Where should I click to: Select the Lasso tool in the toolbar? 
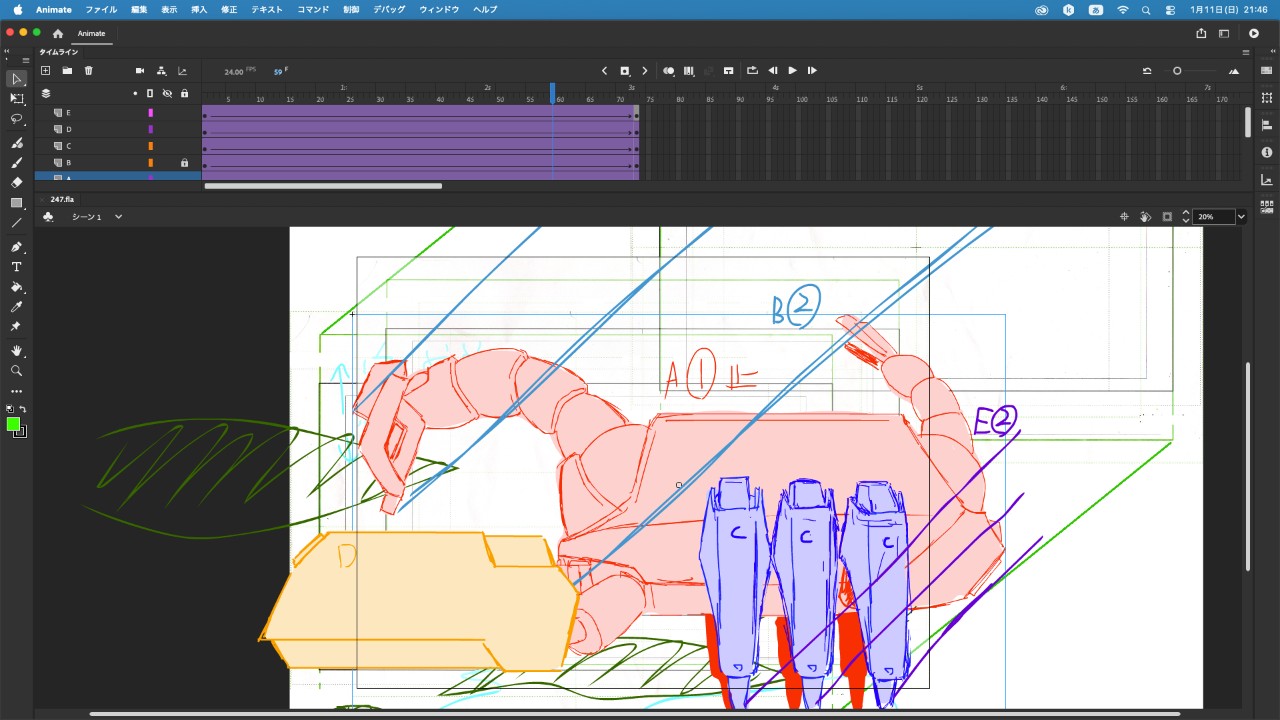click(x=16, y=119)
